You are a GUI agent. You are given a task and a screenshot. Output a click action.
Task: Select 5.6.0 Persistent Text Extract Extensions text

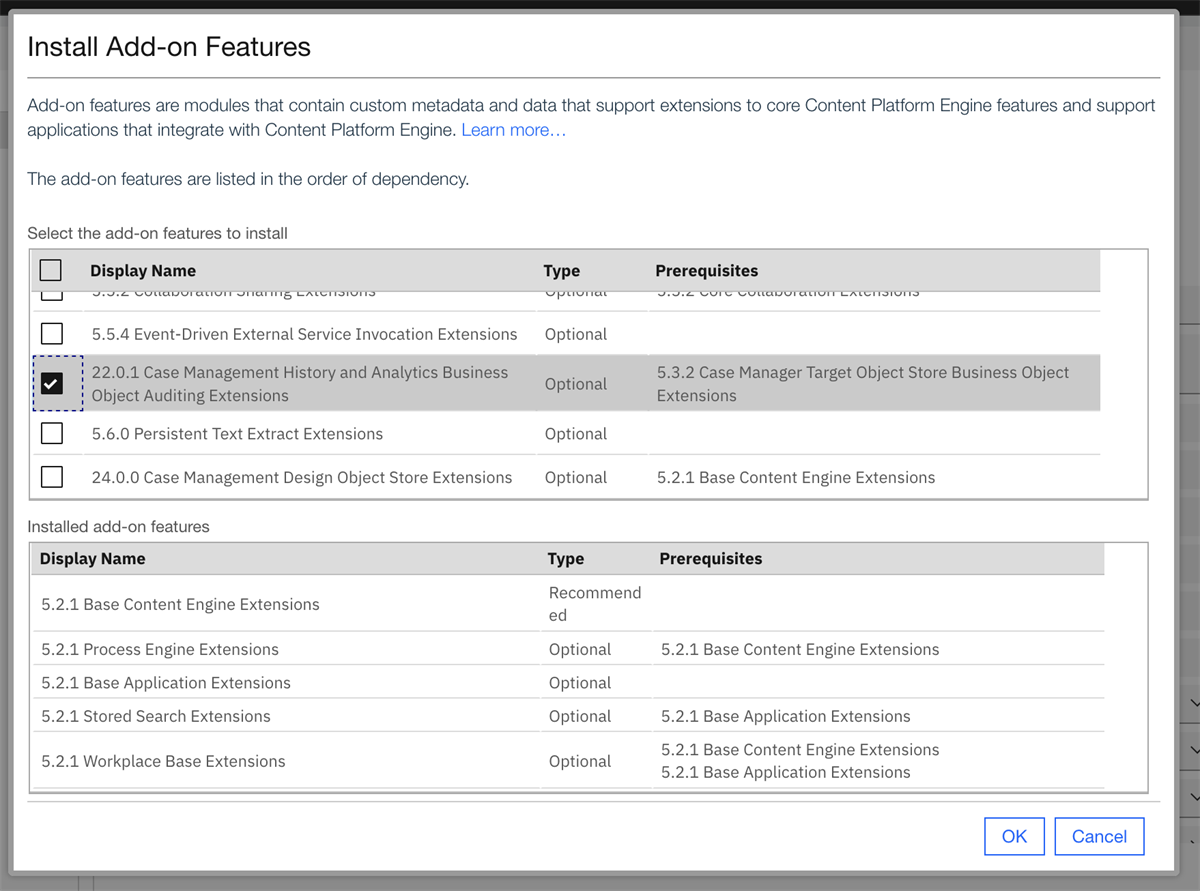(x=238, y=434)
